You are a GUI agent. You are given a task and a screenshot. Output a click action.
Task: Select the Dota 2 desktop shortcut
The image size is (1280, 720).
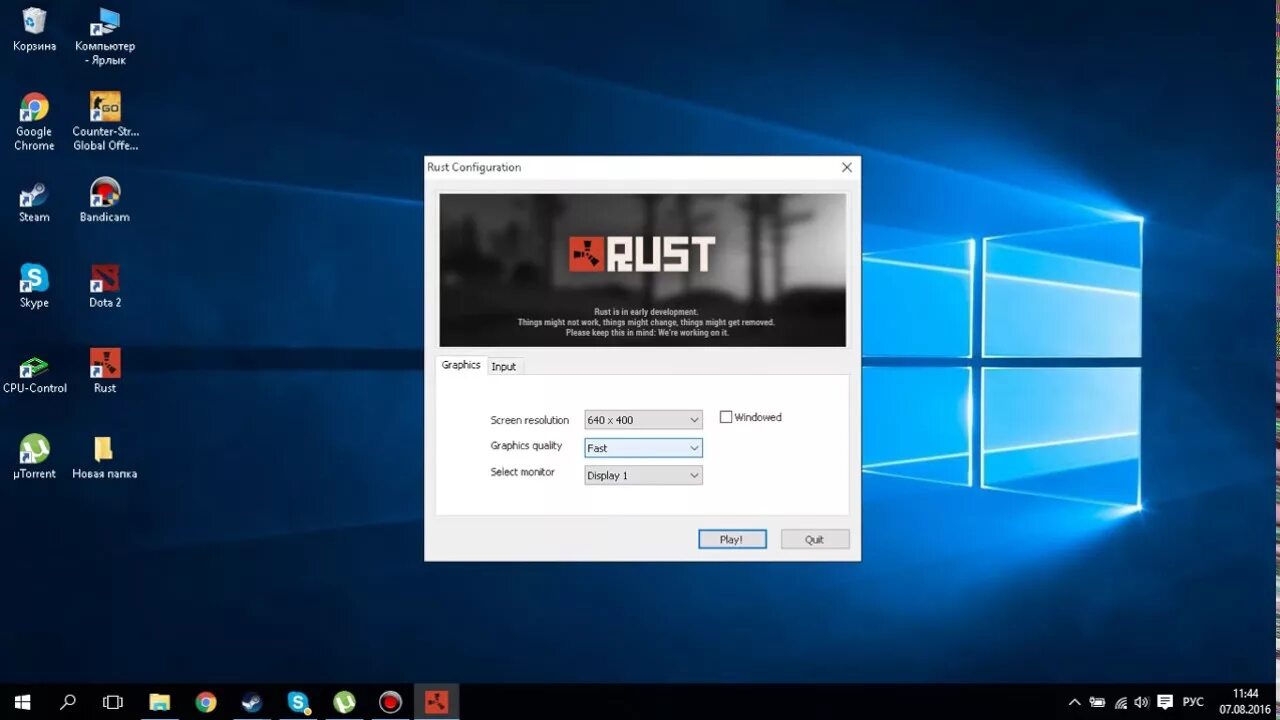coord(105,286)
